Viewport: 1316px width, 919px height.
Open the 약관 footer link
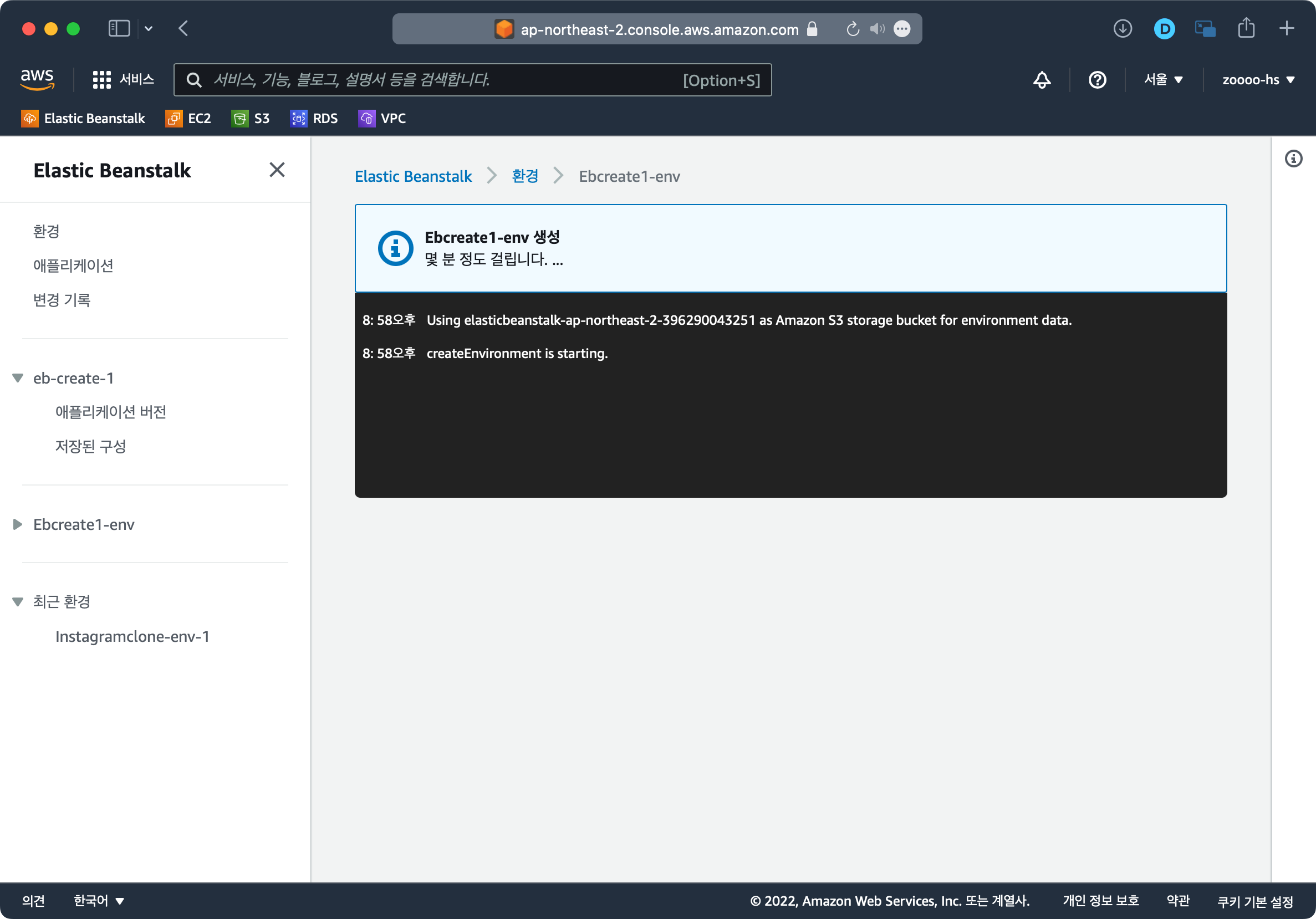pos(1179,900)
